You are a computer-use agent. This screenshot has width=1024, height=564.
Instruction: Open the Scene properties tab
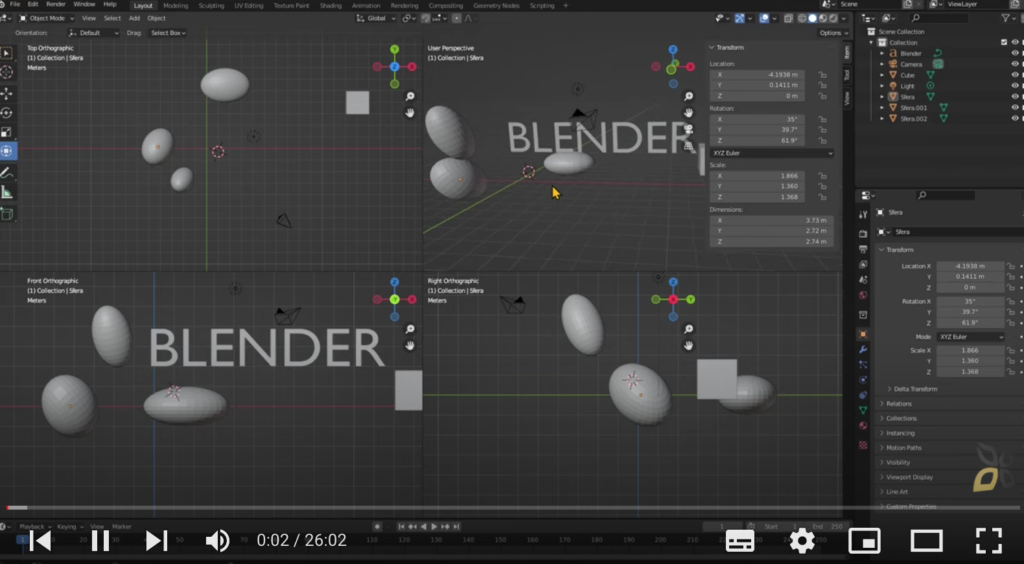tap(863, 279)
